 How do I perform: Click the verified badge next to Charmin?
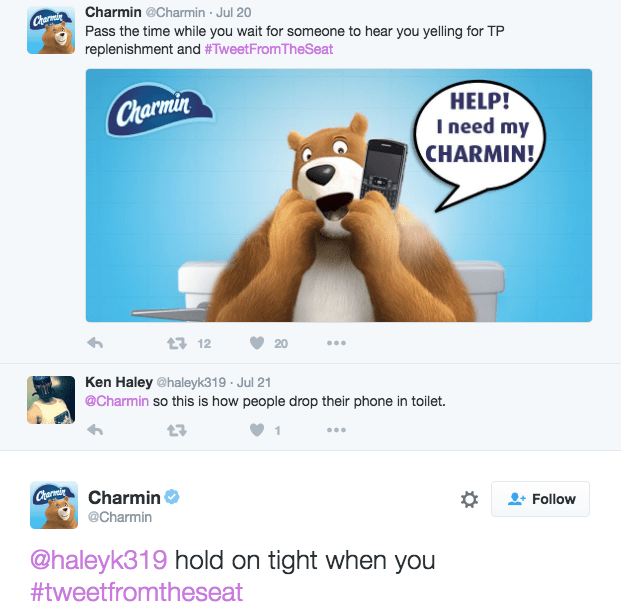click(172, 497)
